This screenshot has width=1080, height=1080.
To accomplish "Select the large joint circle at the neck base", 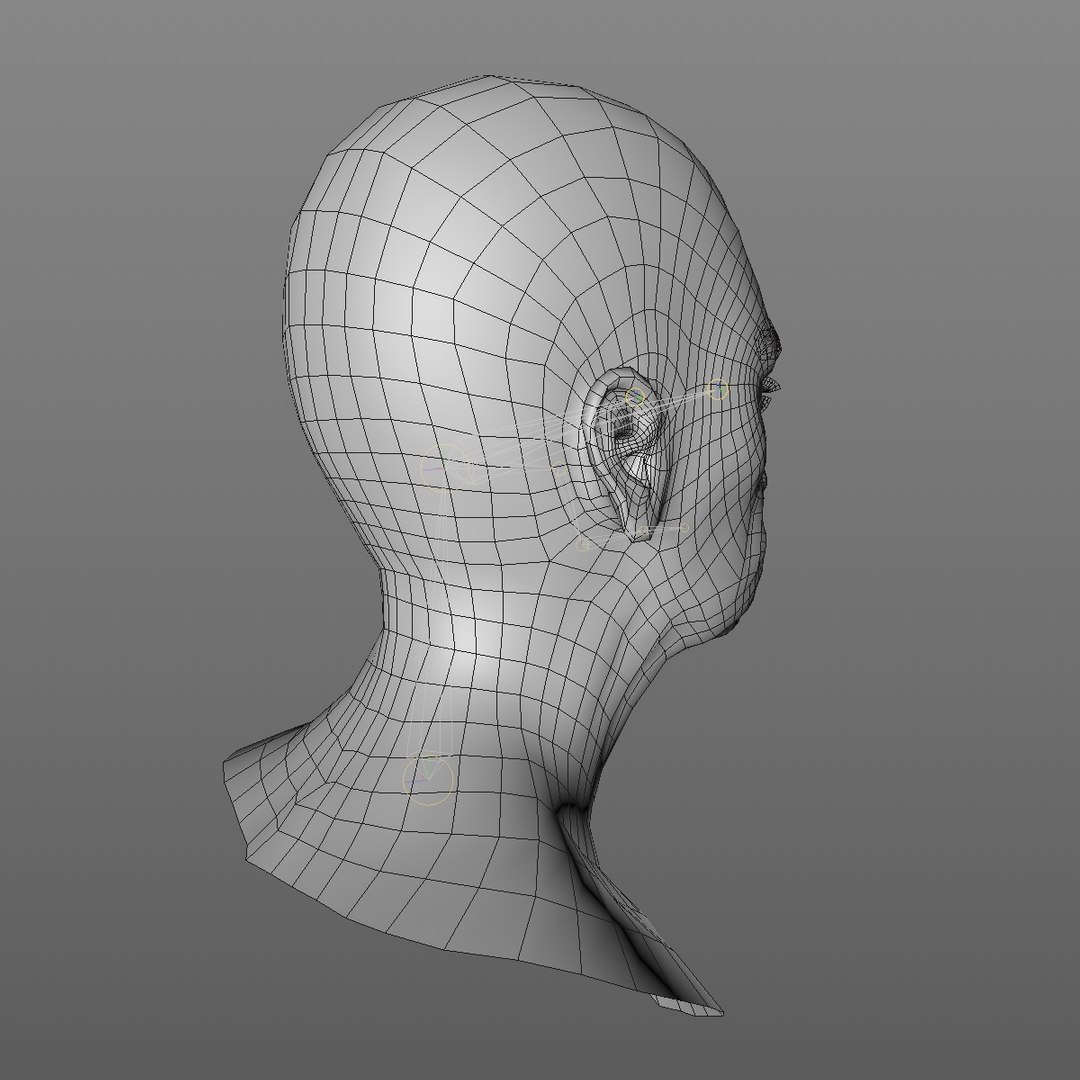I will (428, 780).
